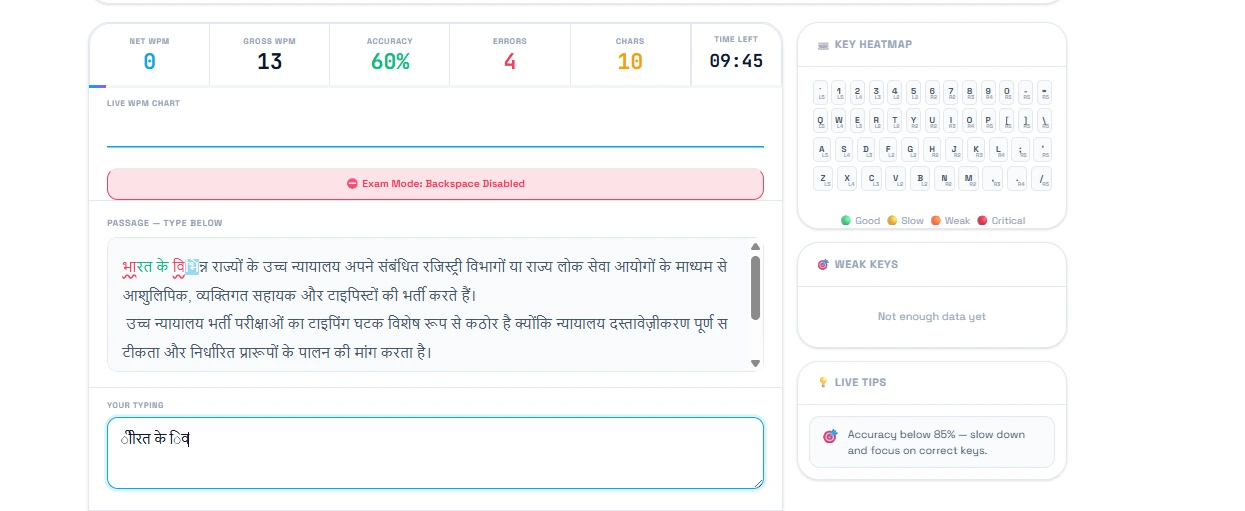Click the Chars count 10
This screenshot has width=1245, height=511.
pos(630,62)
